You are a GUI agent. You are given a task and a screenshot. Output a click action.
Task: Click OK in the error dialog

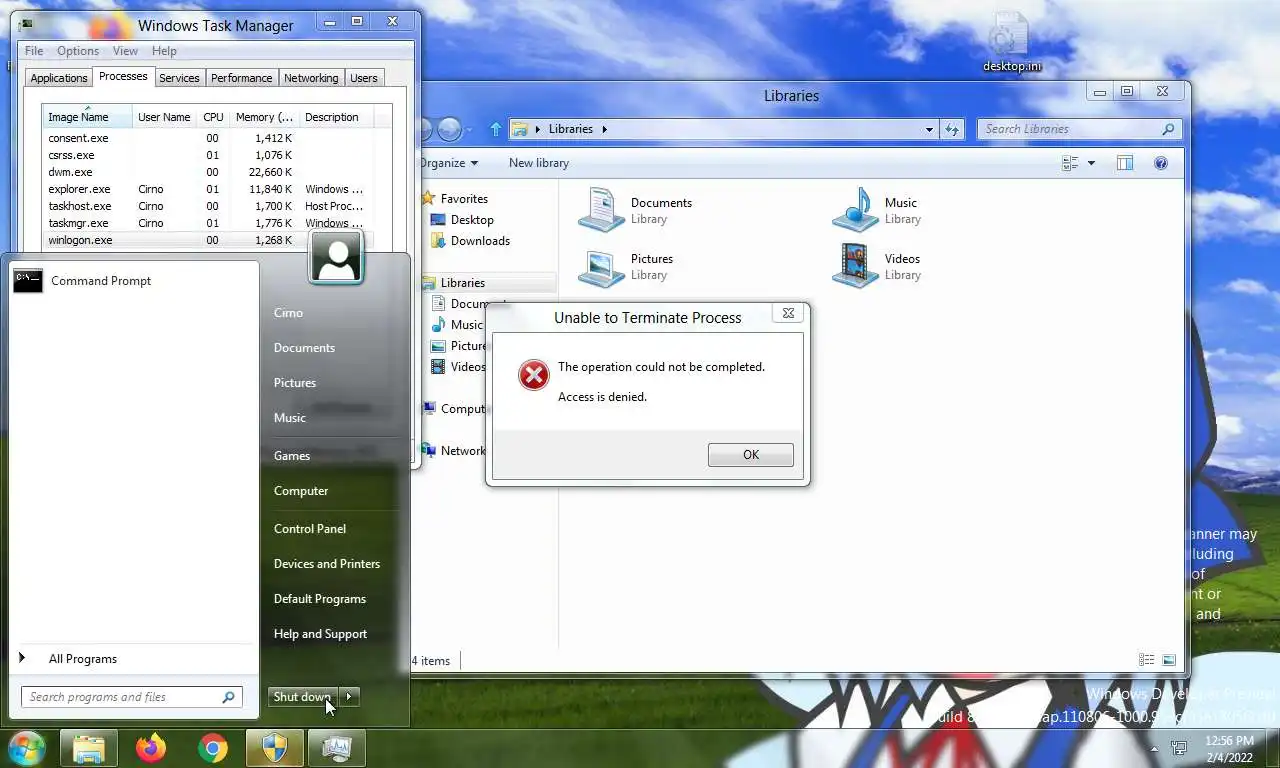point(751,455)
